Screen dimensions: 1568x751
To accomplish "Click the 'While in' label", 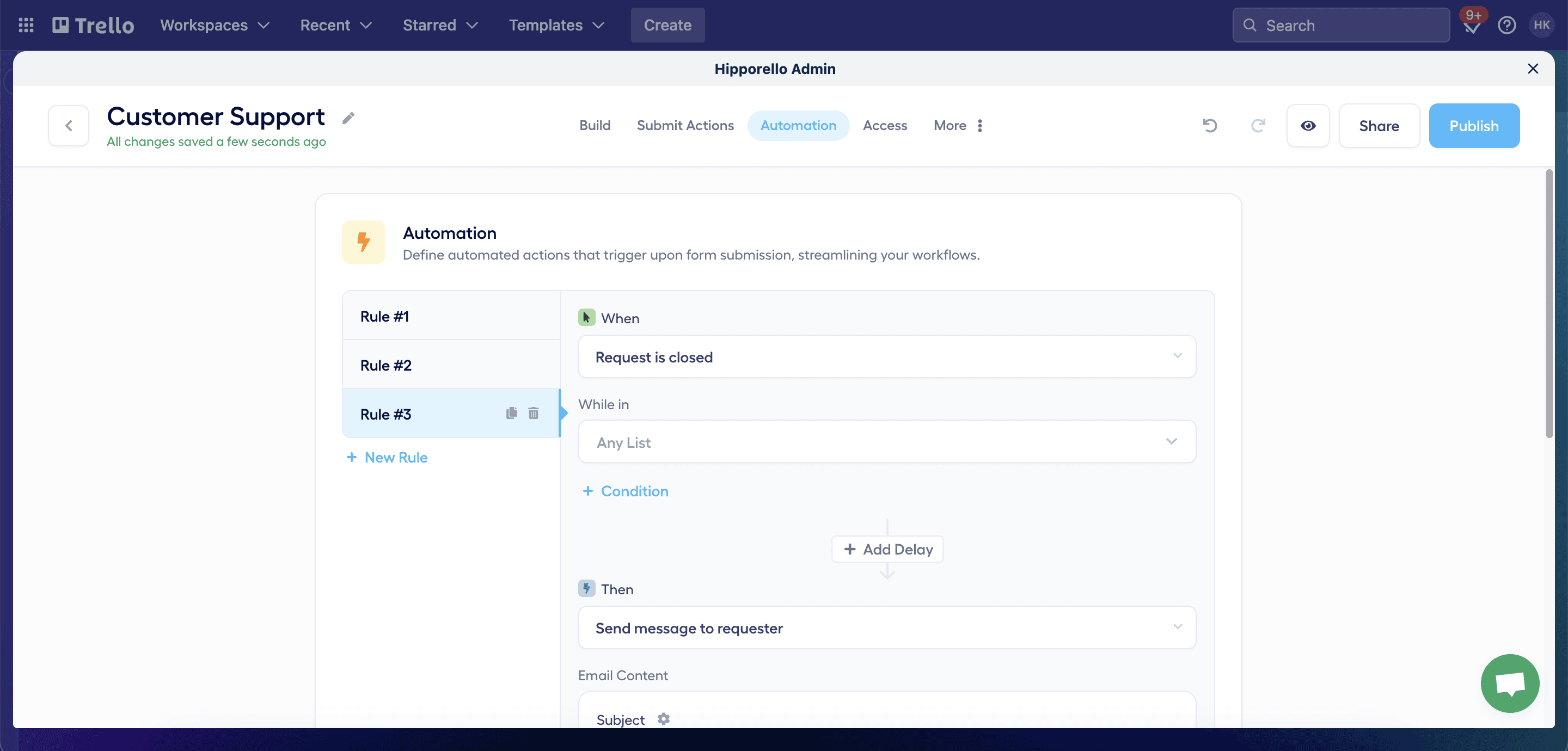I will [603, 404].
